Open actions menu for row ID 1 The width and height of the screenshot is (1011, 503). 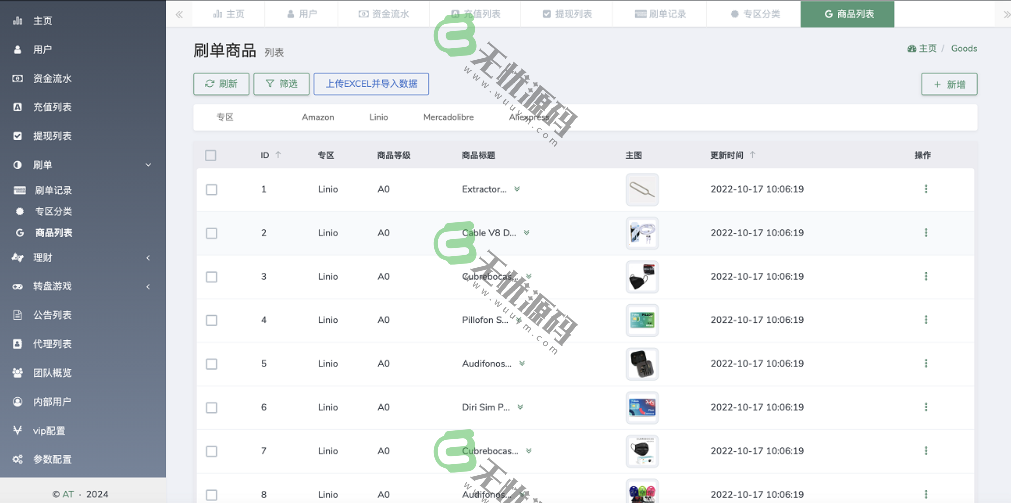click(x=926, y=189)
